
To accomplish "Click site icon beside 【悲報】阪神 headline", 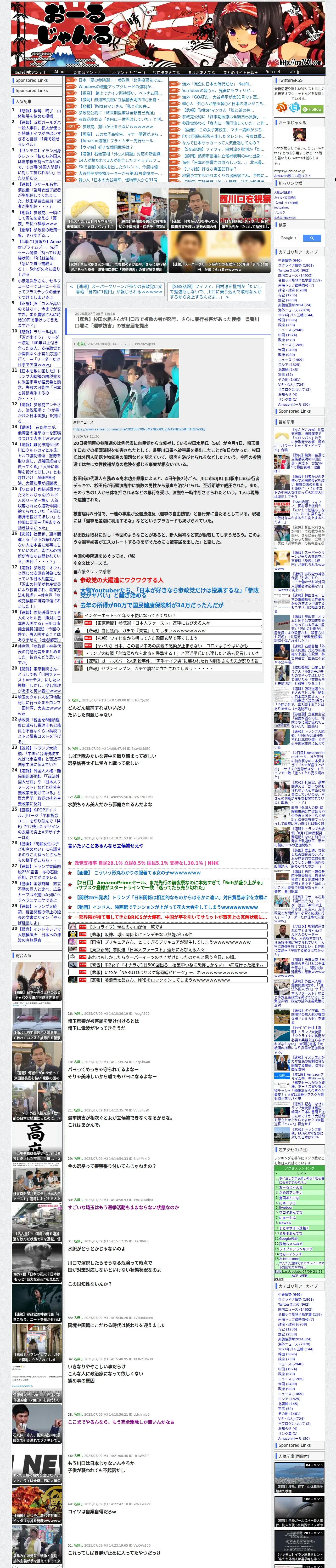I will pyautogui.click(x=72, y=934).
